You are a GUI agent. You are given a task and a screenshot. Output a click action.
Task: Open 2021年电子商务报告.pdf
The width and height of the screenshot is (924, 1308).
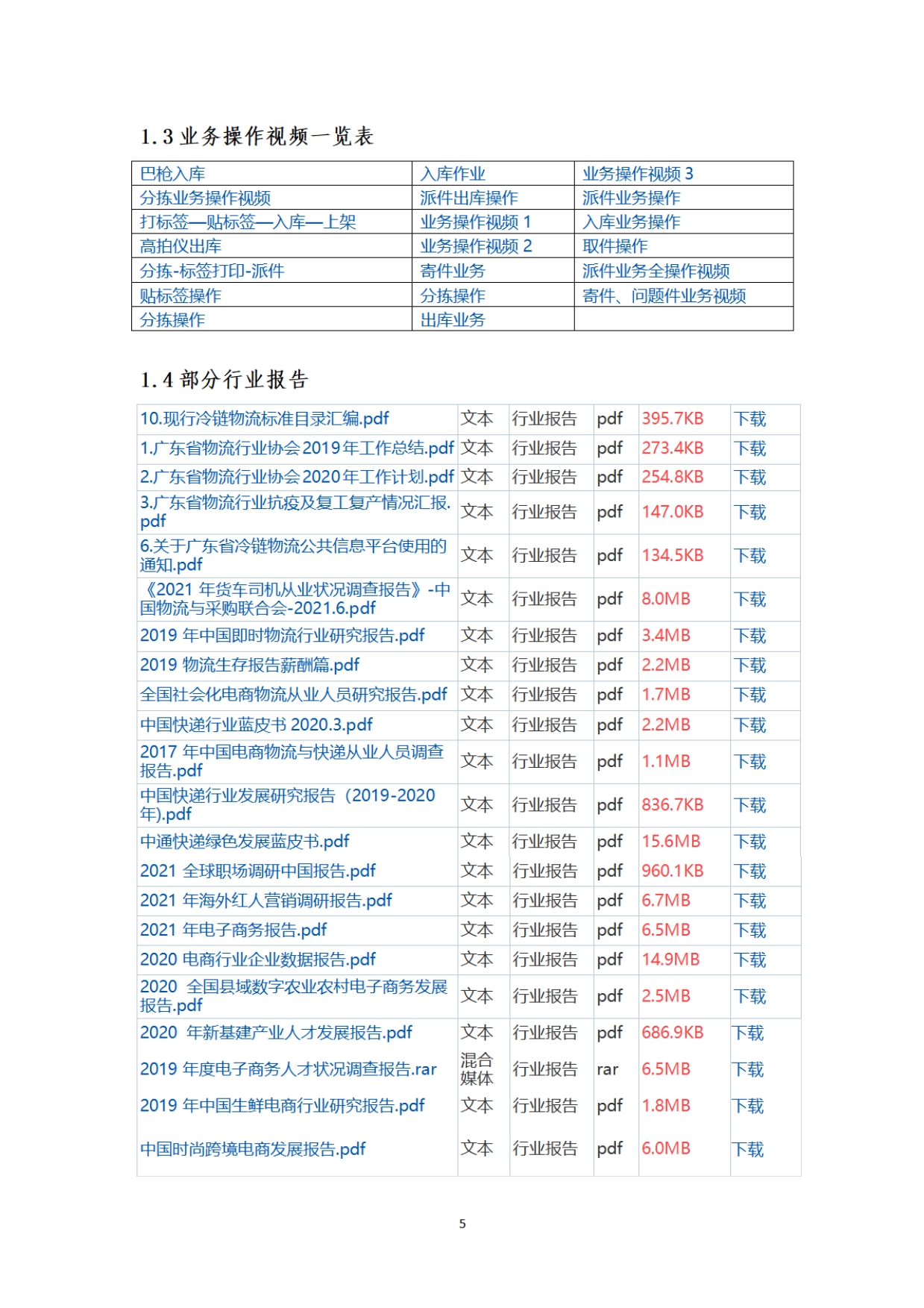click(x=233, y=929)
